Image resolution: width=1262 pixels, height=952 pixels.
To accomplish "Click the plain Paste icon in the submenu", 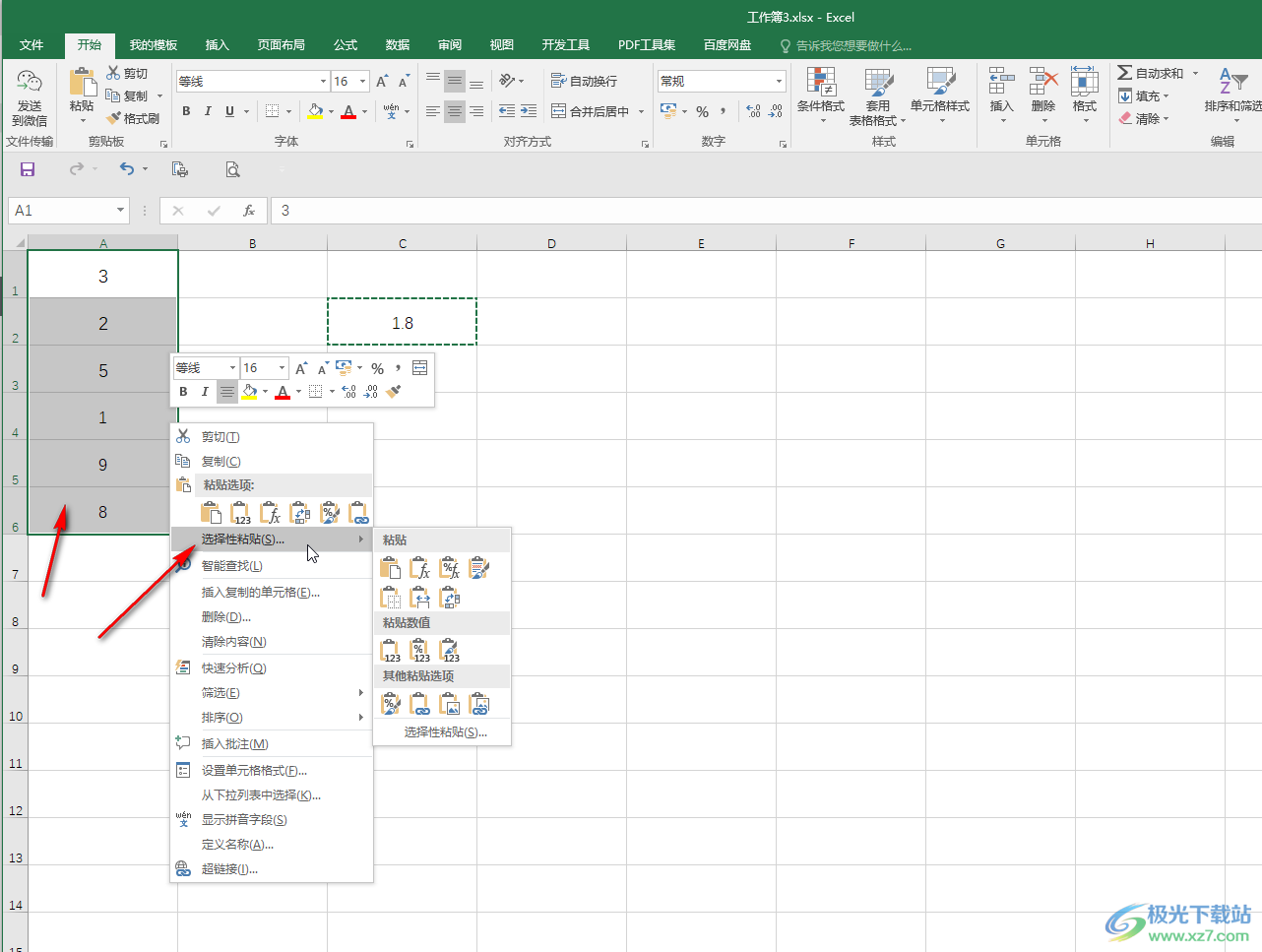I will pos(391,568).
